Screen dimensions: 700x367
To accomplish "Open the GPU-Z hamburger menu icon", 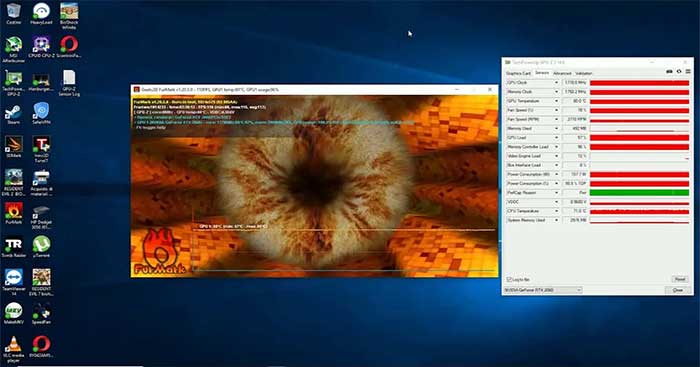I will (x=688, y=71).
